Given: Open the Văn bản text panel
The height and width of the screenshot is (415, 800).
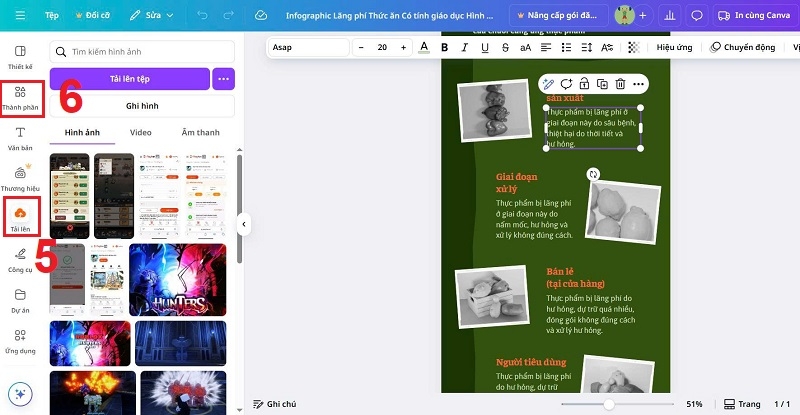Looking at the screenshot, I should [20, 139].
